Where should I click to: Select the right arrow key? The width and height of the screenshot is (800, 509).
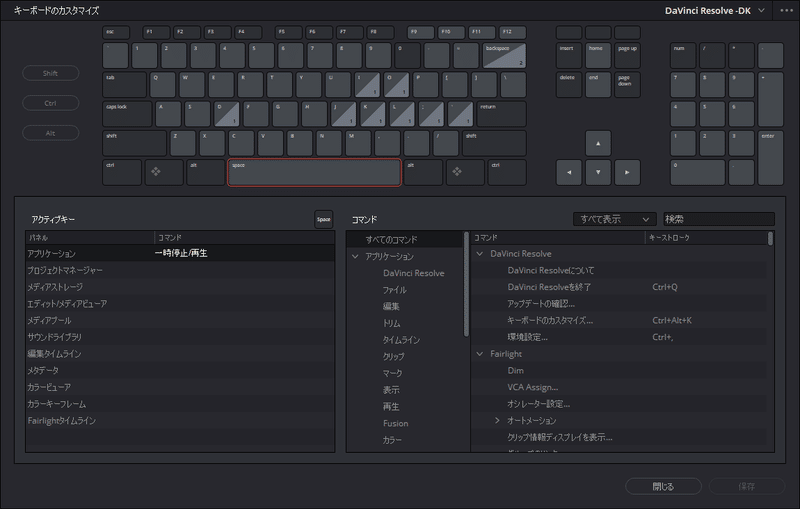point(627,172)
